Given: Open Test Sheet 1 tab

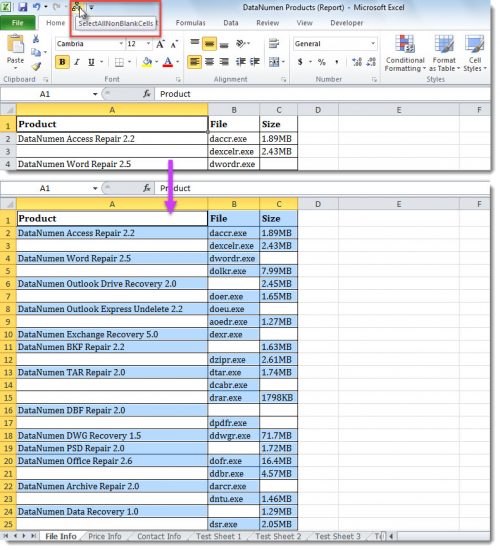Looking at the screenshot, I should click(218, 536).
